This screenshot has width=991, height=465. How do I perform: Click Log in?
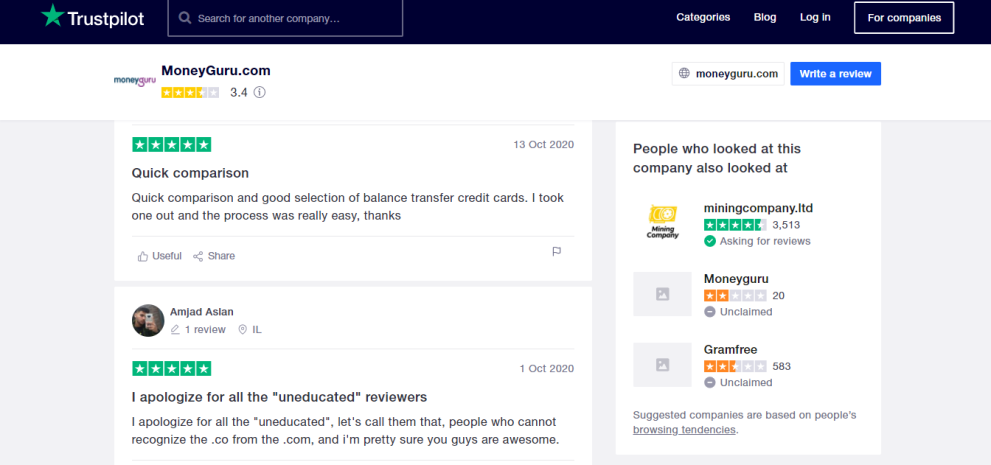tap(815, 17)
